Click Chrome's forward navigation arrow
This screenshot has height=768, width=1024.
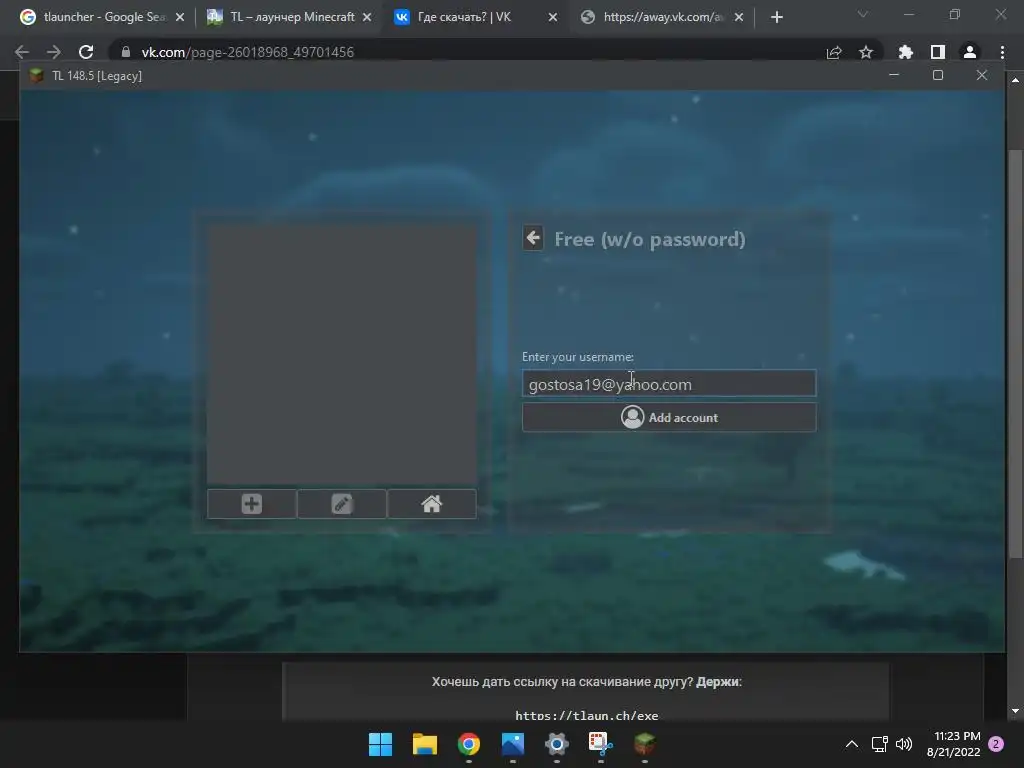[54, 52]
